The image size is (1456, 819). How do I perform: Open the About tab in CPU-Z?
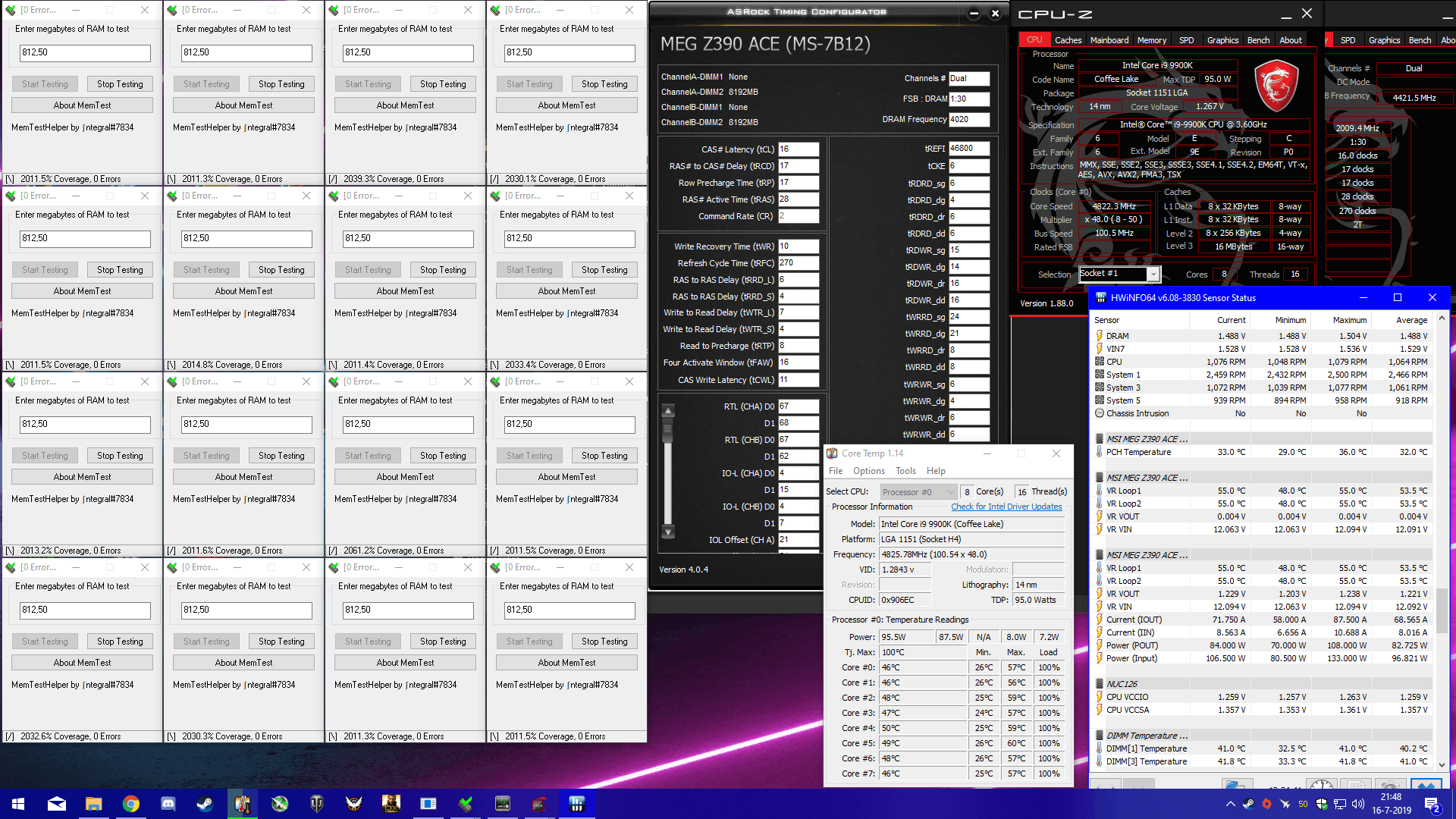point(1290,40)
